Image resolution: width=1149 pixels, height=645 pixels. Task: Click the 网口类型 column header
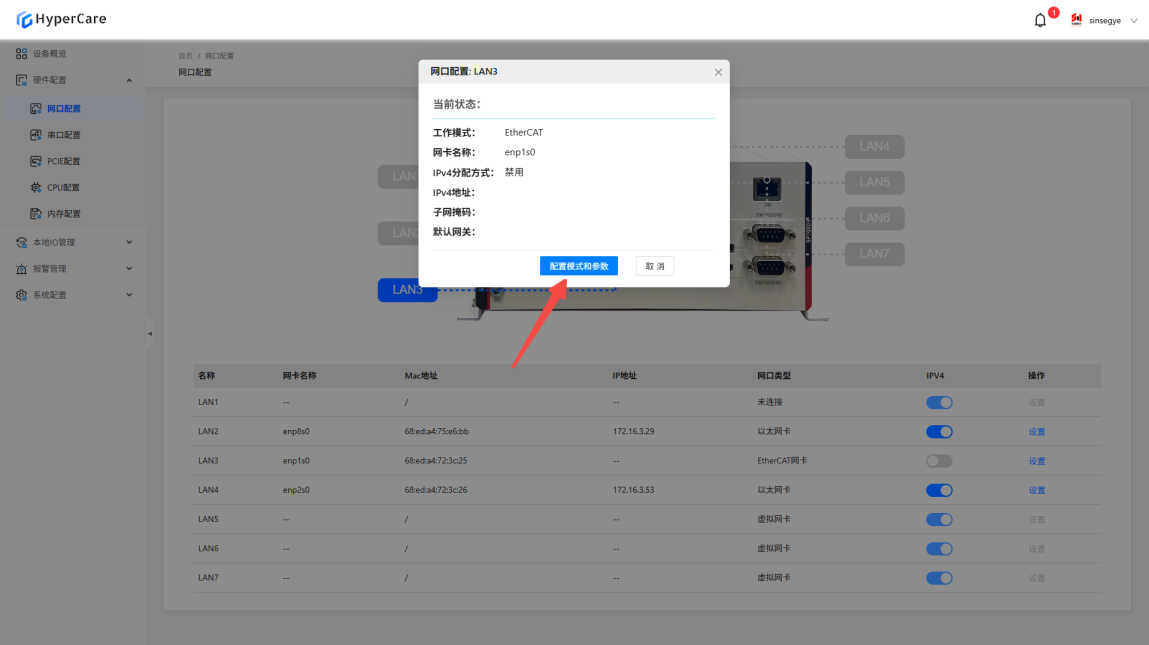tap(774, 376)
